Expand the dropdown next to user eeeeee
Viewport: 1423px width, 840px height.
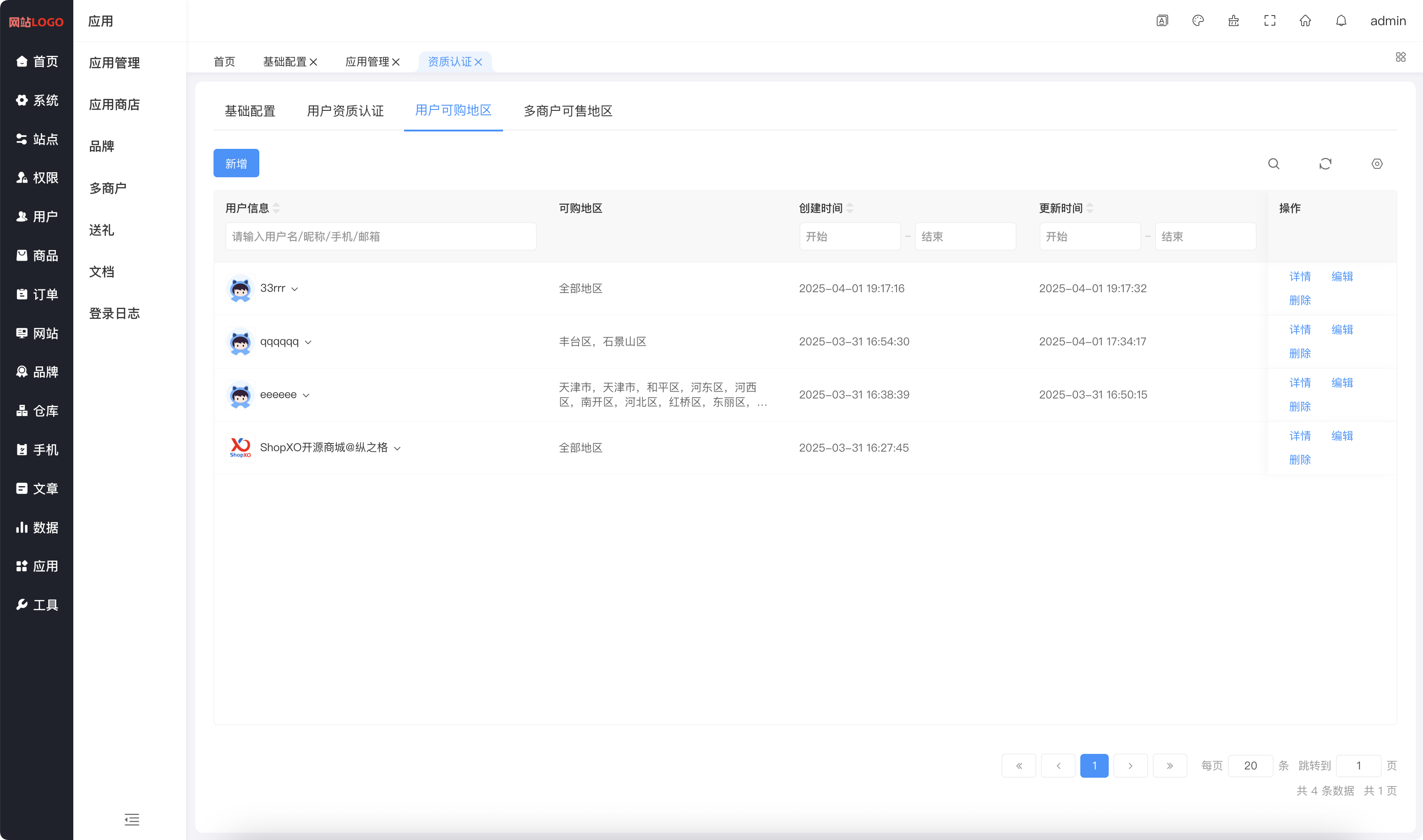[306, 394]
